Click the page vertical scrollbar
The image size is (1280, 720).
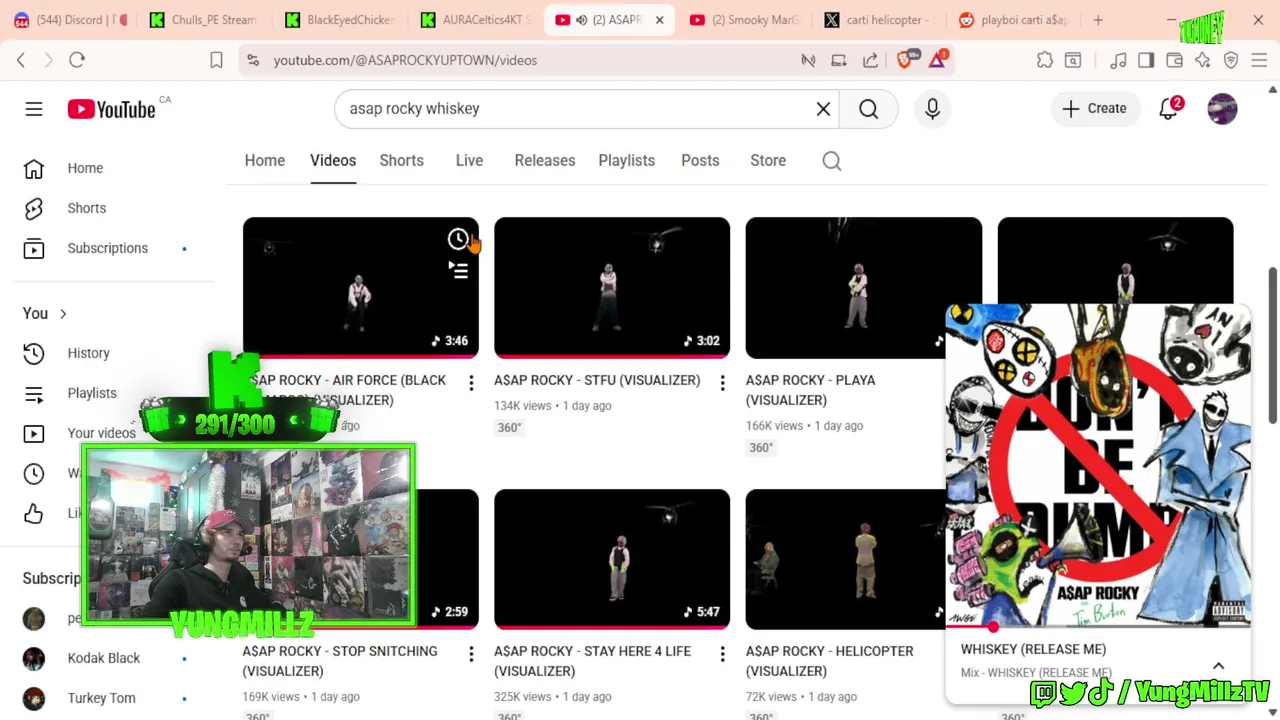coord(1273,345)
